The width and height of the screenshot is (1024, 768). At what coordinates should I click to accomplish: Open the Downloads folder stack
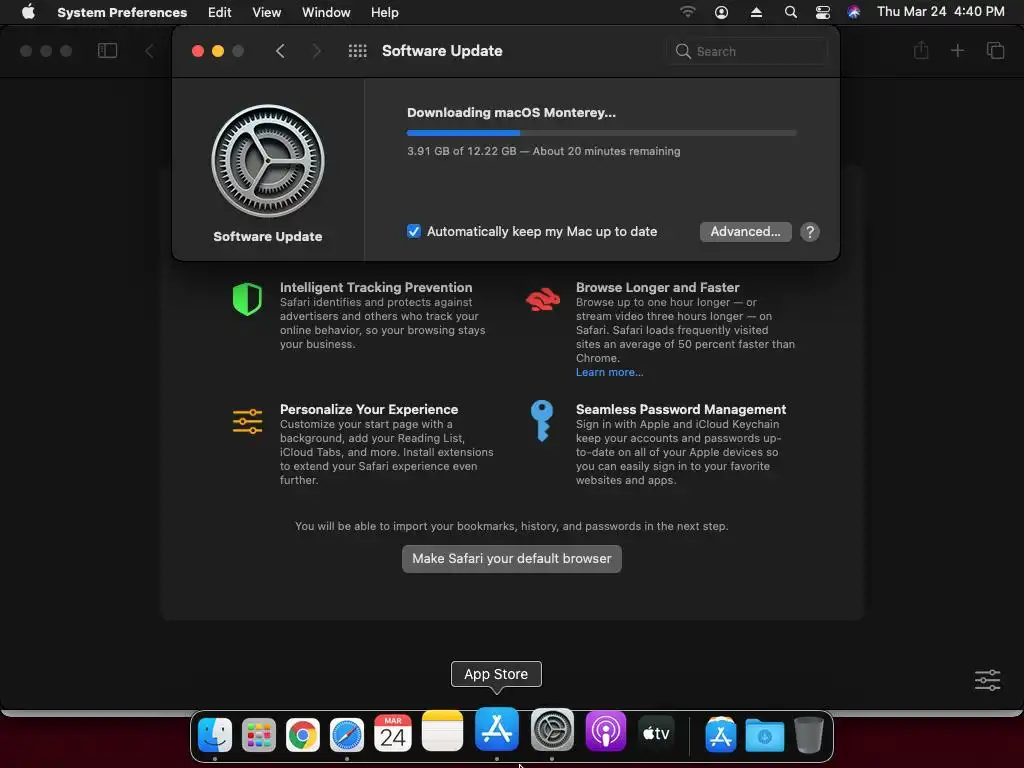(764, 736)
